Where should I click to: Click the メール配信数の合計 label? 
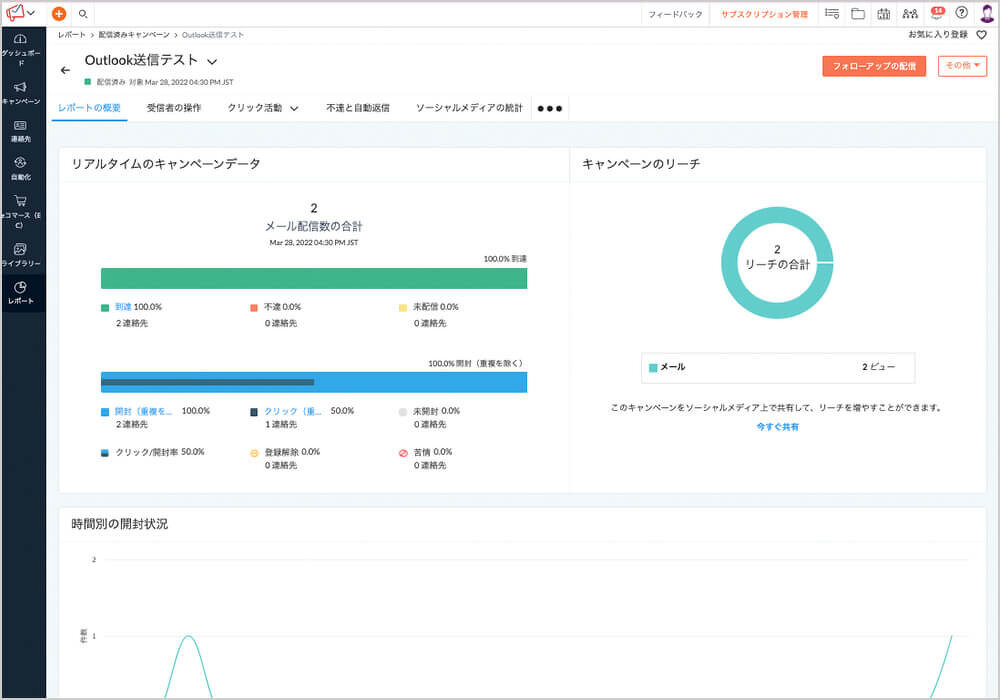pyautogui.click(x=313, y=226)
